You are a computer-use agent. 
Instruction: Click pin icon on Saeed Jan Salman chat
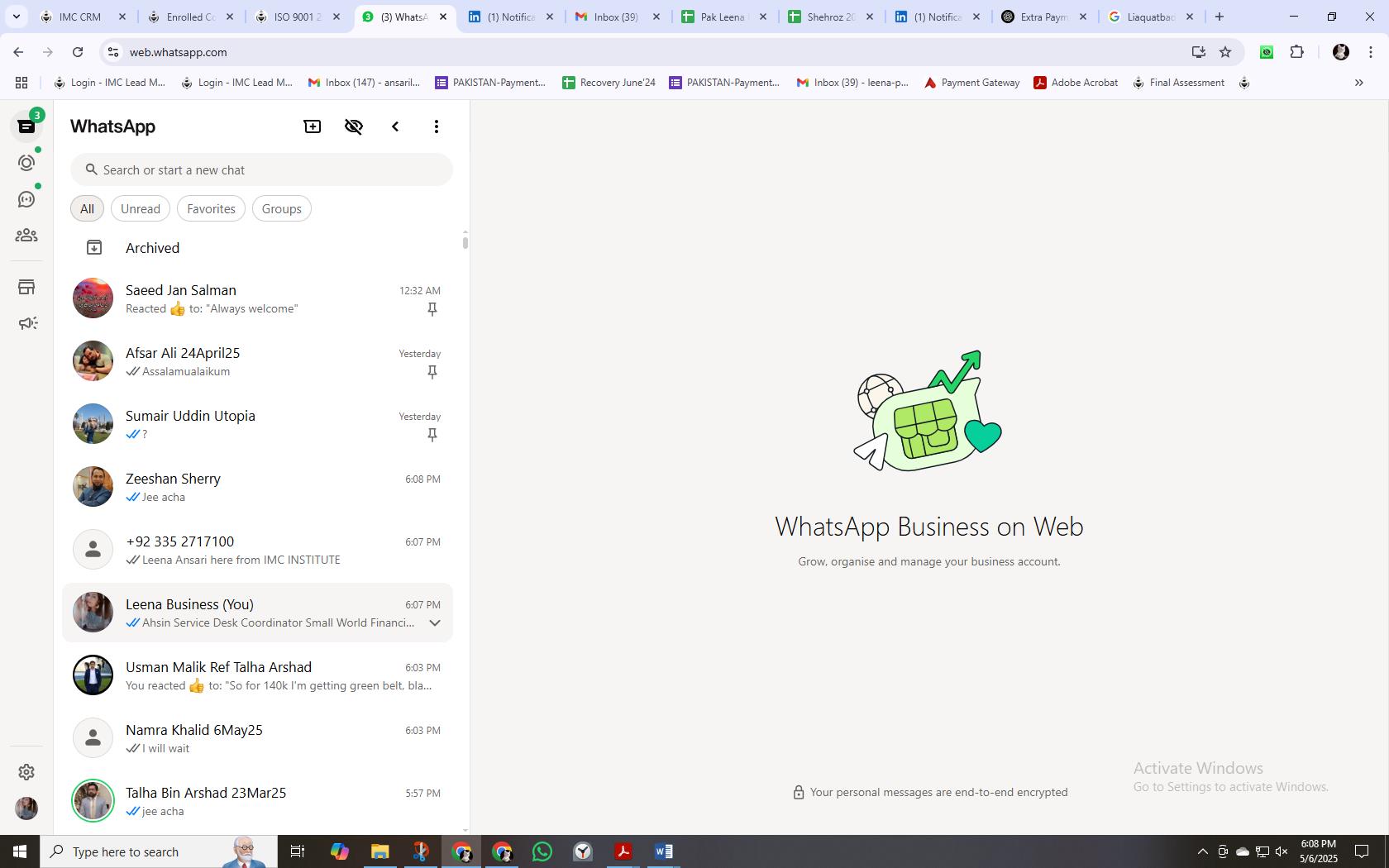point(432,309)
